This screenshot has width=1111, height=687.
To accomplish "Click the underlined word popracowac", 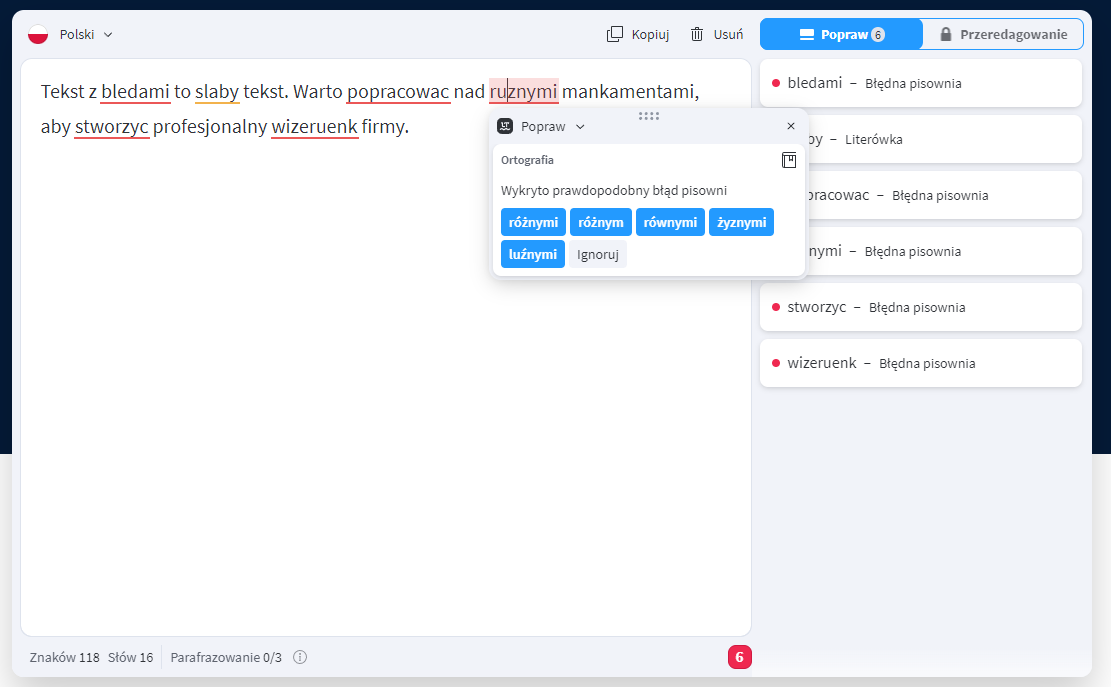I will click(398, 91).
